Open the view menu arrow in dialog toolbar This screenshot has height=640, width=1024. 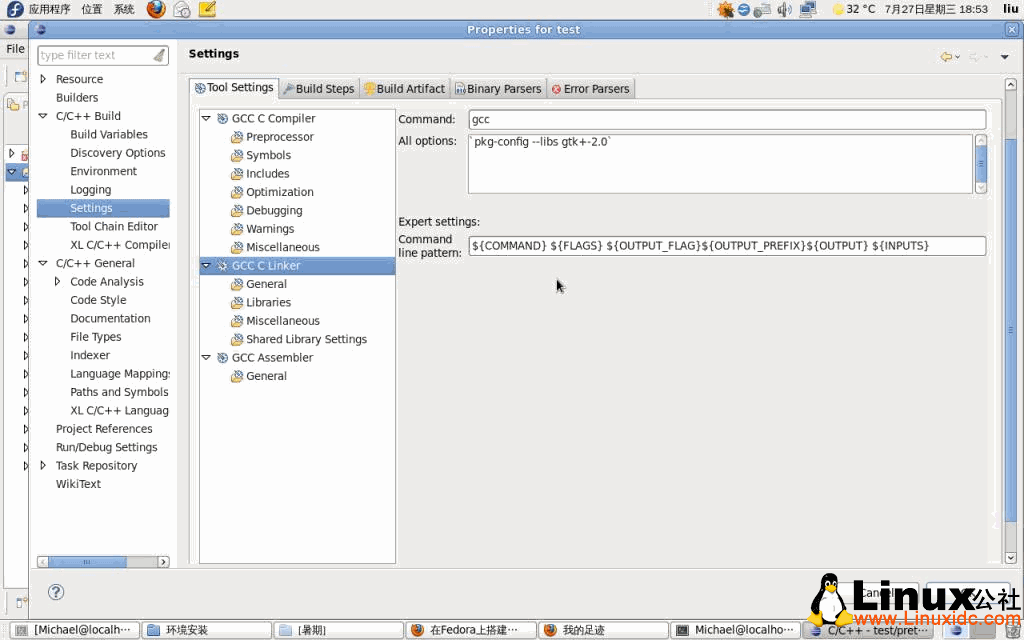[x=1006, y=57]
